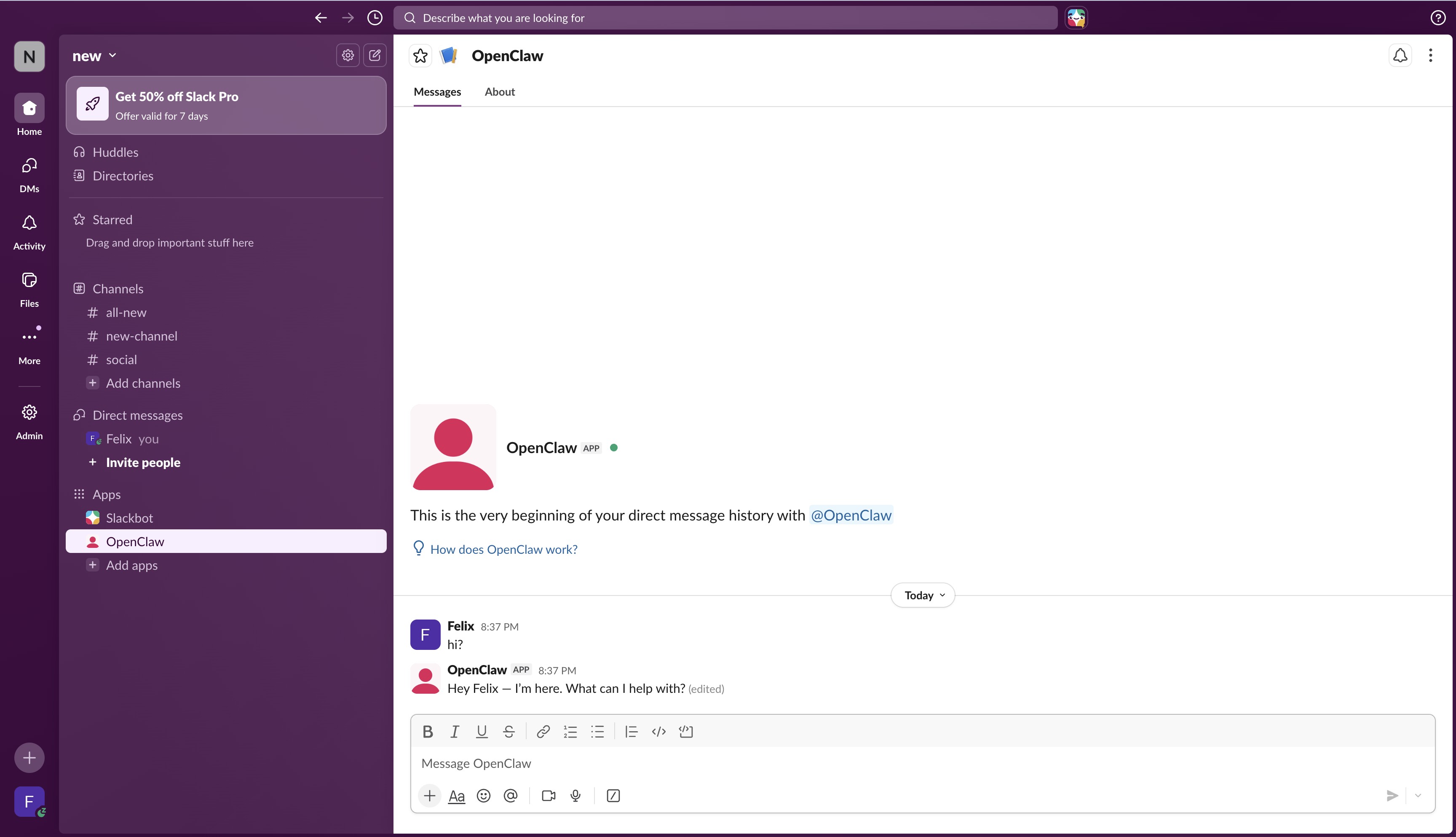Open the social channel
Image resolution: width=1456 pixels, height=837 pixels.
[226, 360]
